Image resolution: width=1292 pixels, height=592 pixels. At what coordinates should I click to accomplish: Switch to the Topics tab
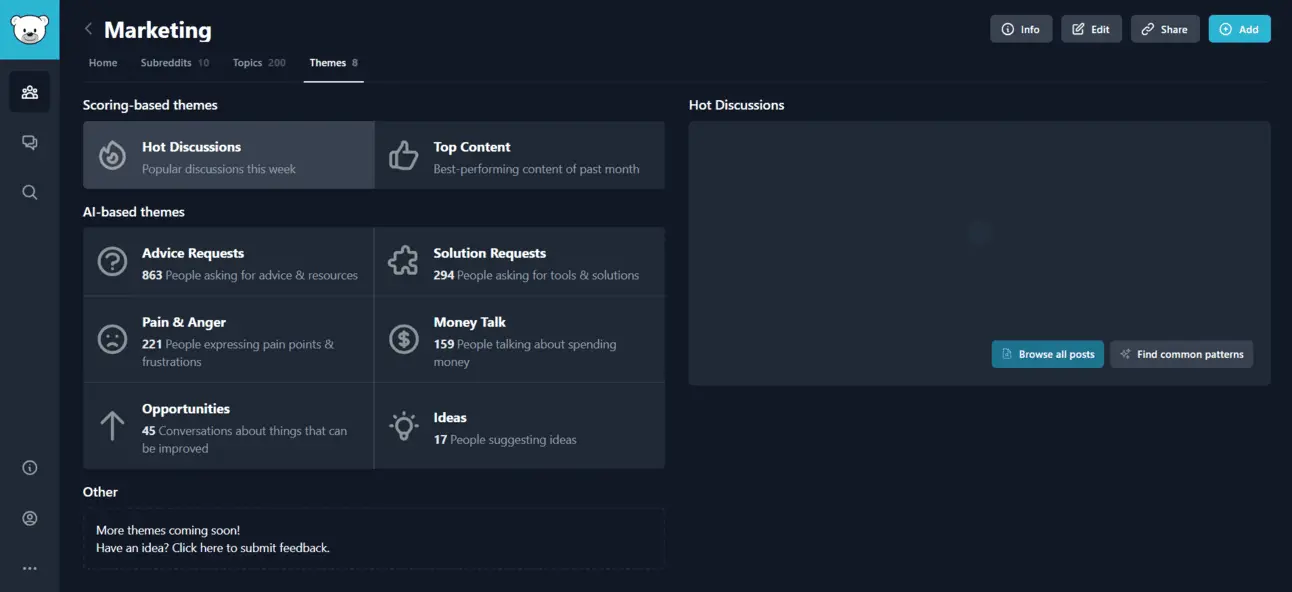click(x=259, y=63)
